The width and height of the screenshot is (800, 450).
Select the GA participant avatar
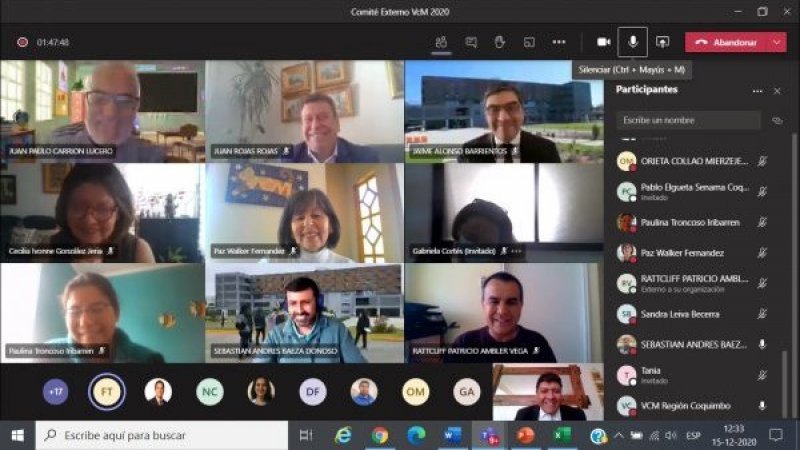pyautogui.click(x=467, y=392)
